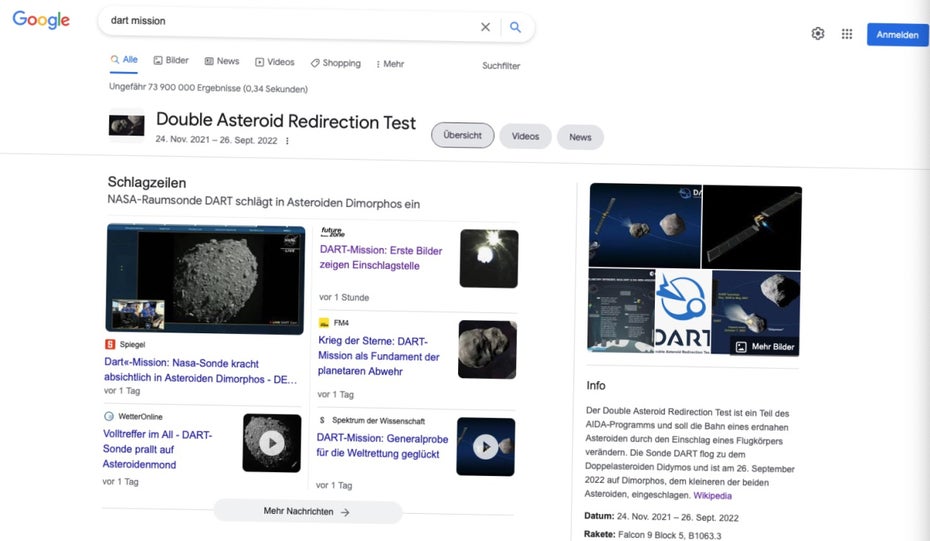Click the Anmelden sign-in button
Image resolution: width=930 pixels, height=541 pixels.
(x=897, y=35)
